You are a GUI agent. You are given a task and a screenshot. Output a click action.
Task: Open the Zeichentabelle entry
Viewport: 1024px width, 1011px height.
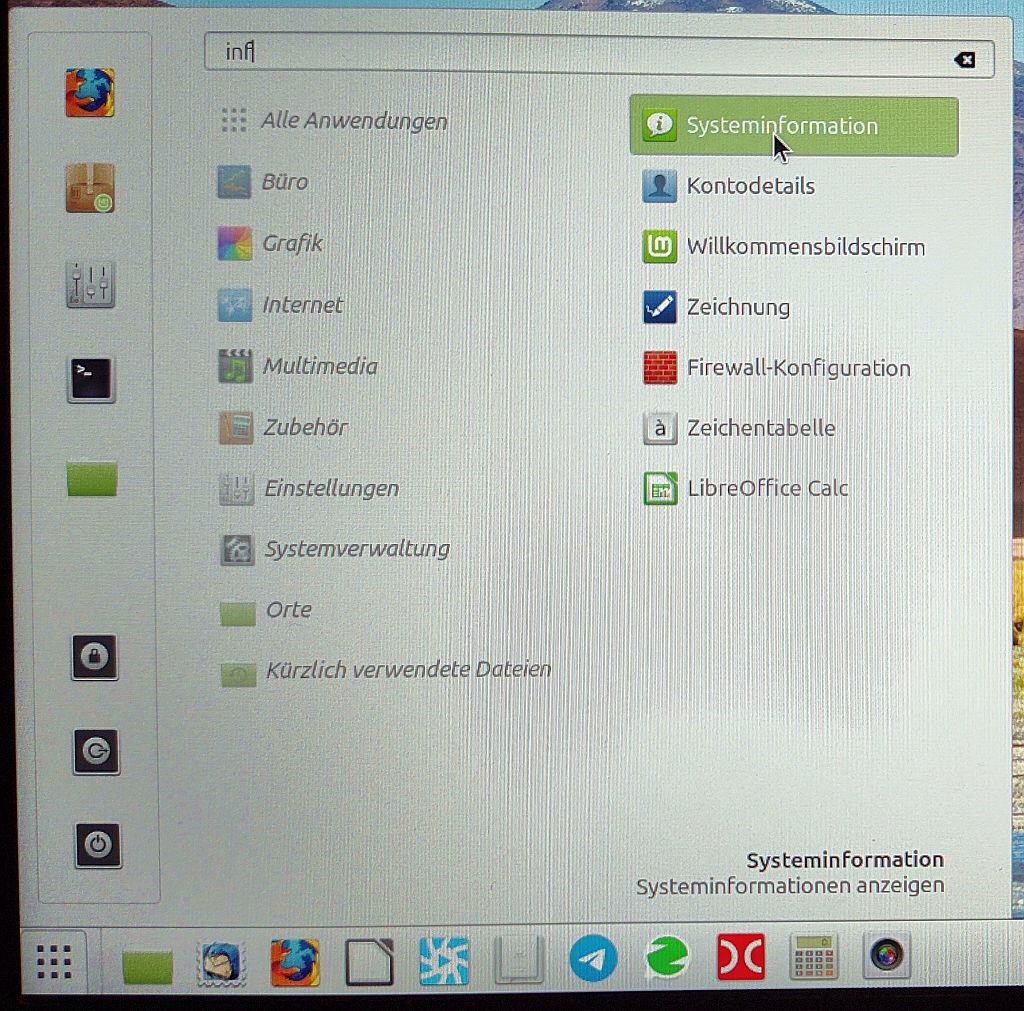760,428
